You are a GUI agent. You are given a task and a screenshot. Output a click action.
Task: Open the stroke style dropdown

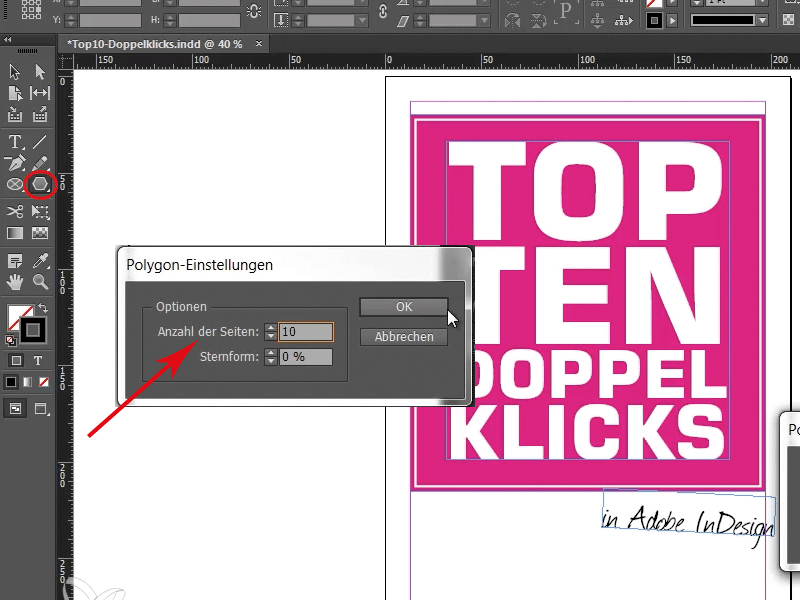click(x=763, y=21)
